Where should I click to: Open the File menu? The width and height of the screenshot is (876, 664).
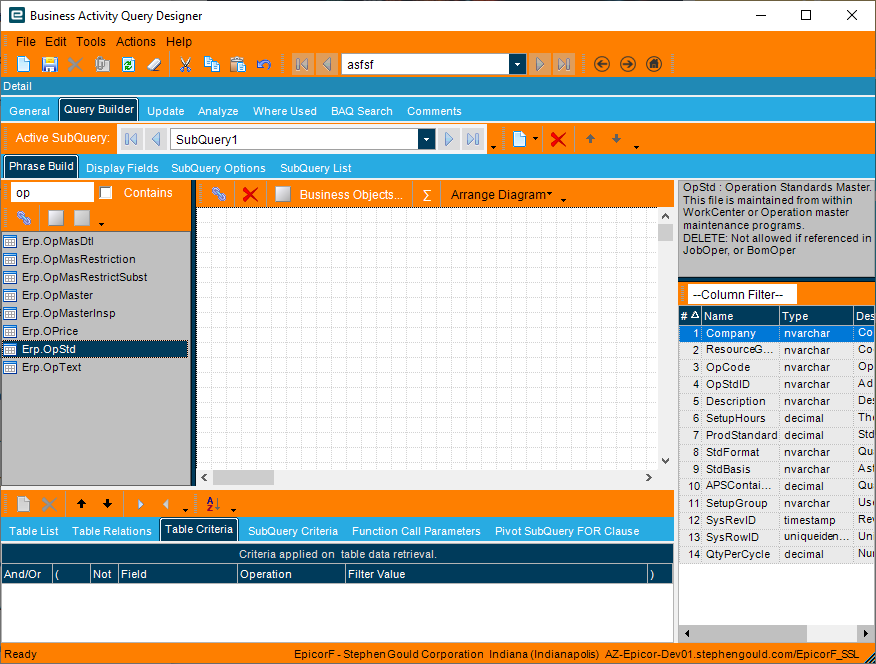tap(26, 42)
